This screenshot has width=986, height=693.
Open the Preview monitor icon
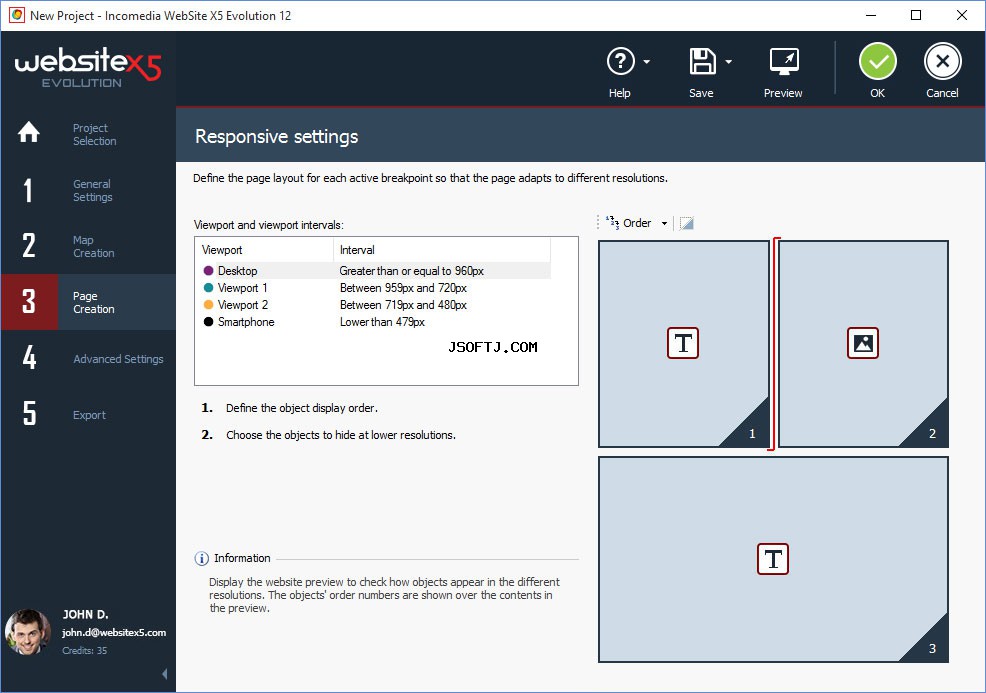click(784, 62)
